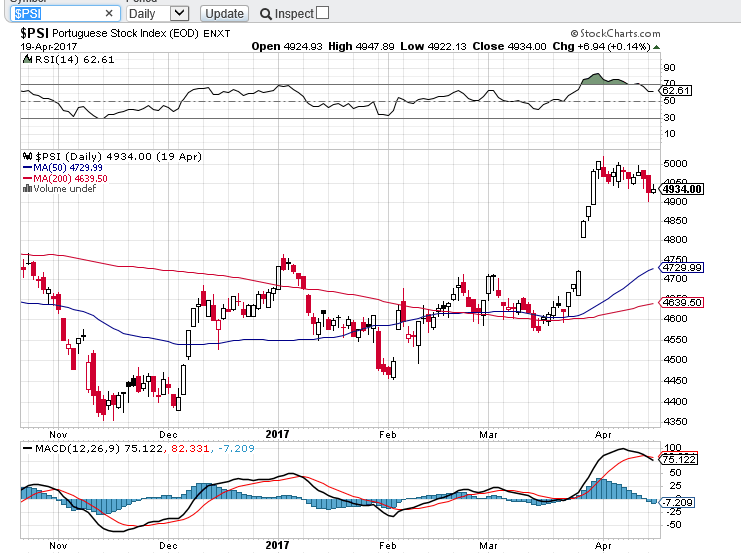Click the MA(200) 4639.50 legend text
This screenshot has width=741, height=558.
(x=70, y=179)
